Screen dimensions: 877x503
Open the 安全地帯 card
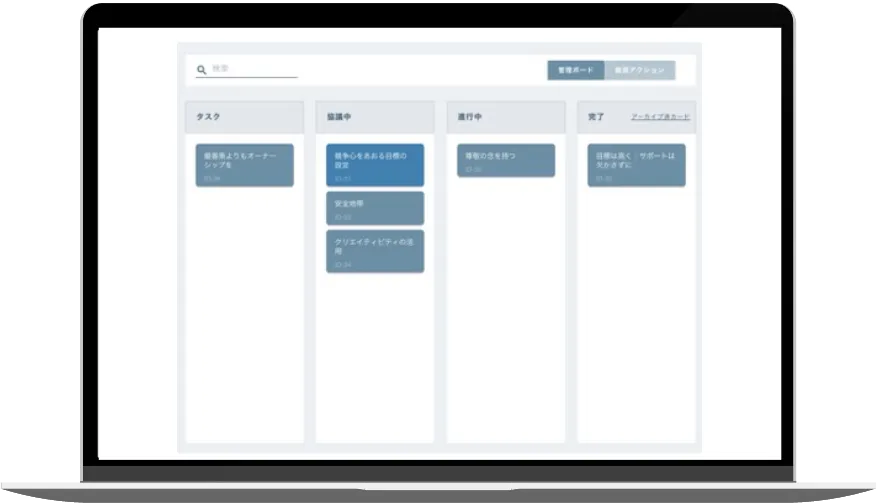coord(374,208)
